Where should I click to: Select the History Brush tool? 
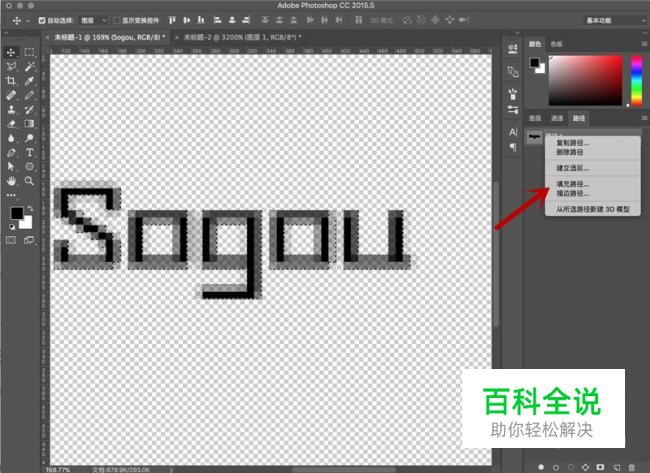click(x=29, y=109)
